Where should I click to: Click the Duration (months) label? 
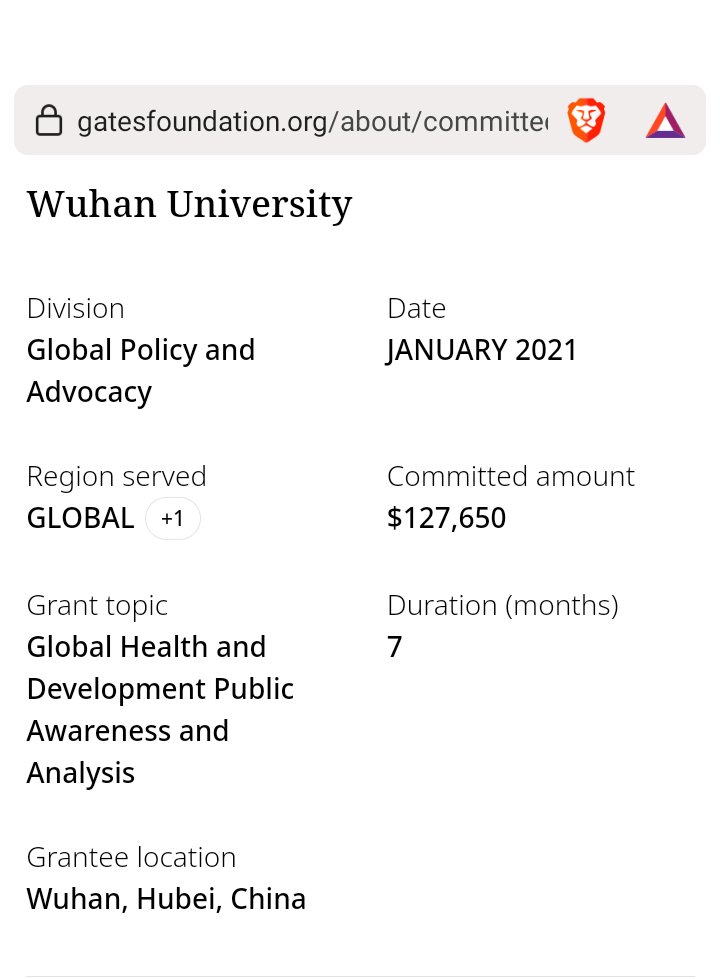point(502,605)
